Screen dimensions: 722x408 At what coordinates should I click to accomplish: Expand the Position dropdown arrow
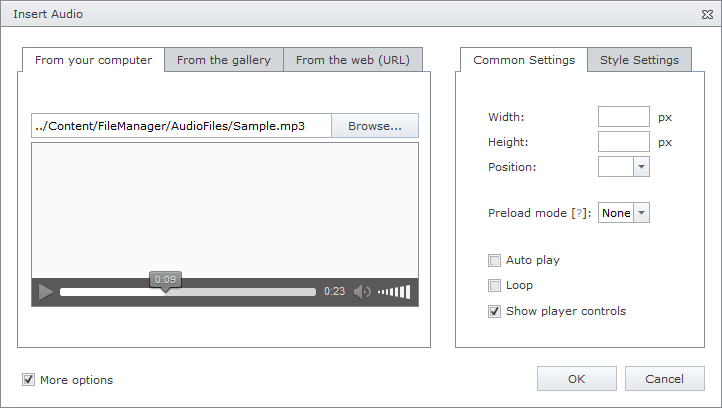[x=641, y=167]
